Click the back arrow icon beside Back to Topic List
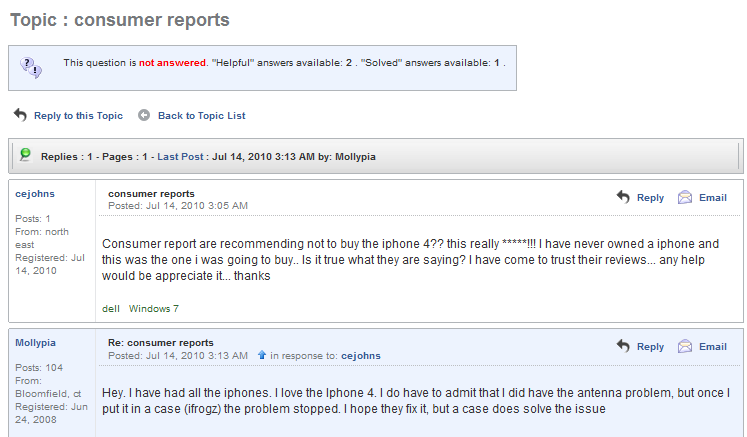This screenshot has width=747, height=437. (144, 115)
